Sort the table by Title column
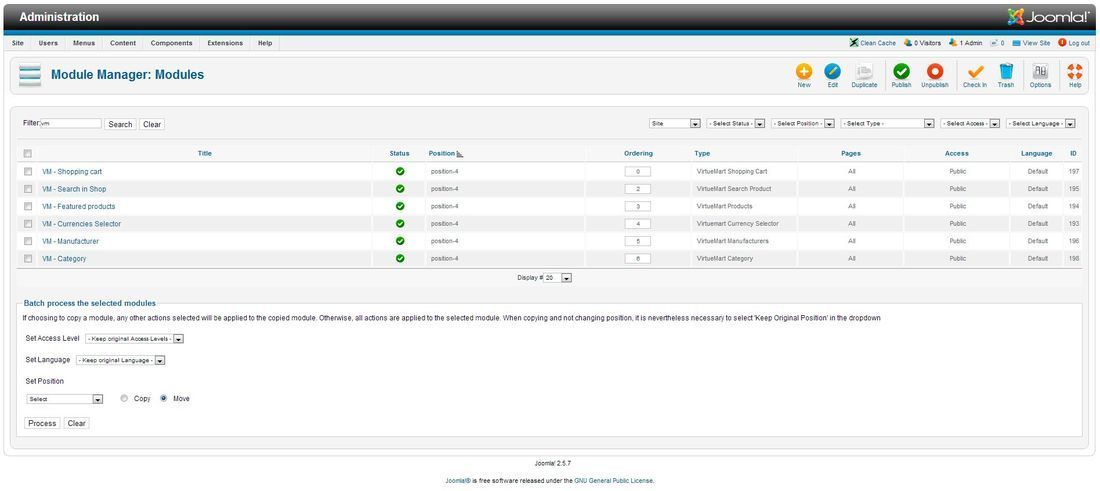The height and width of the screenshot is (491, 1100). (204, 154)
